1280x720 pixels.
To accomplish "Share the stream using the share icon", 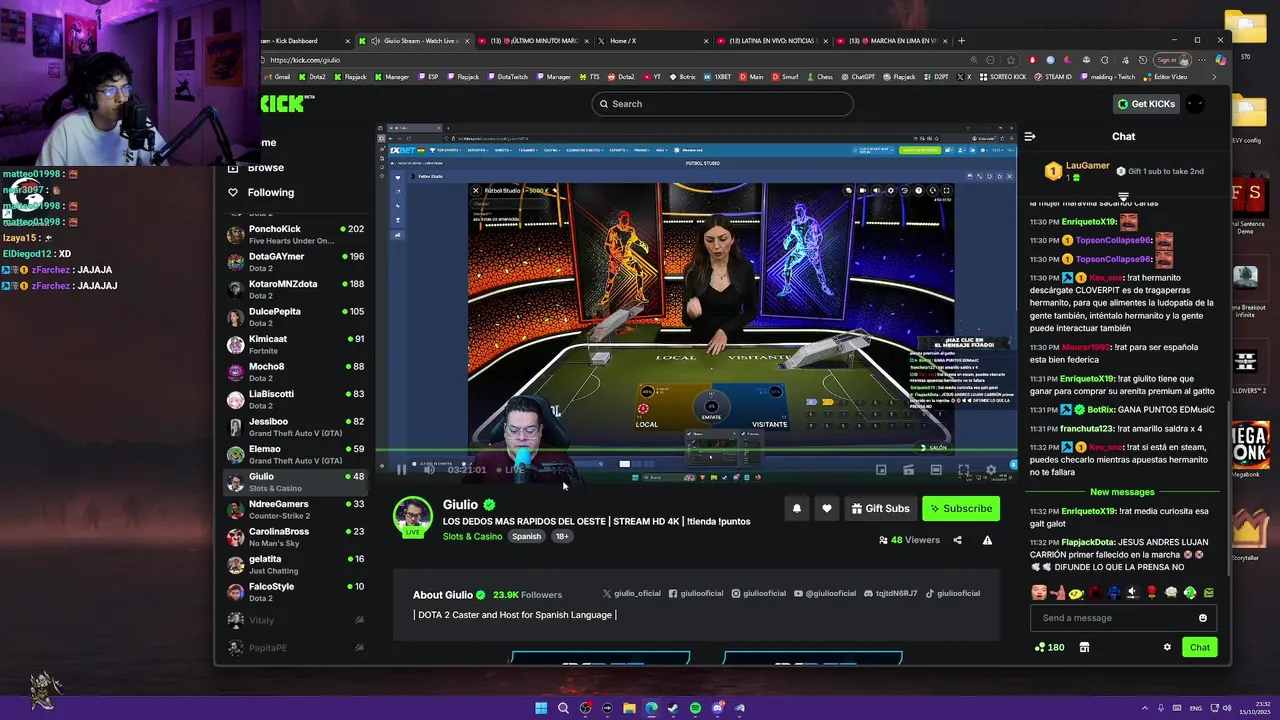I will (957, 540).
